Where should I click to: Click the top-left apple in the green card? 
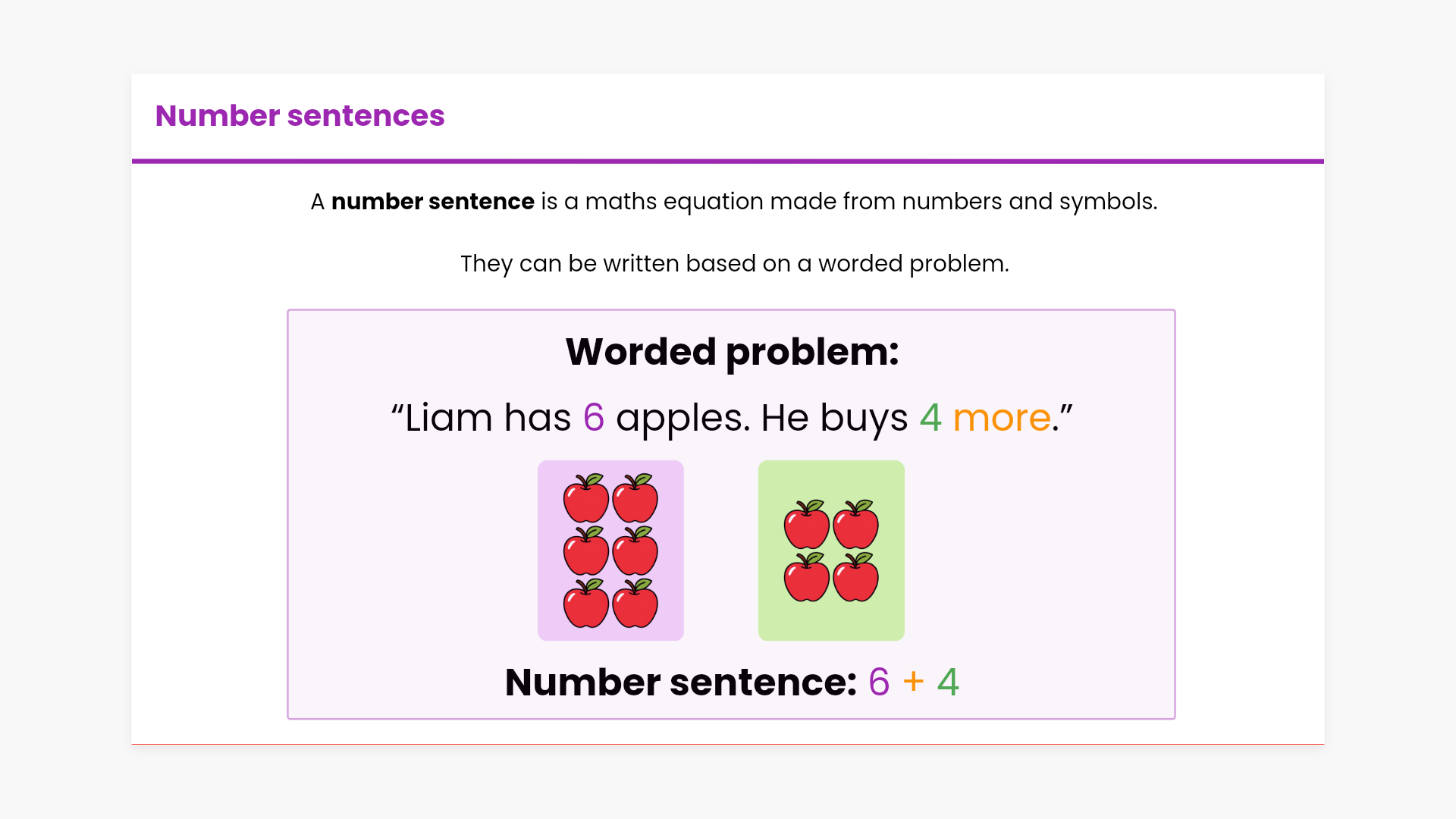pos(806,525)
